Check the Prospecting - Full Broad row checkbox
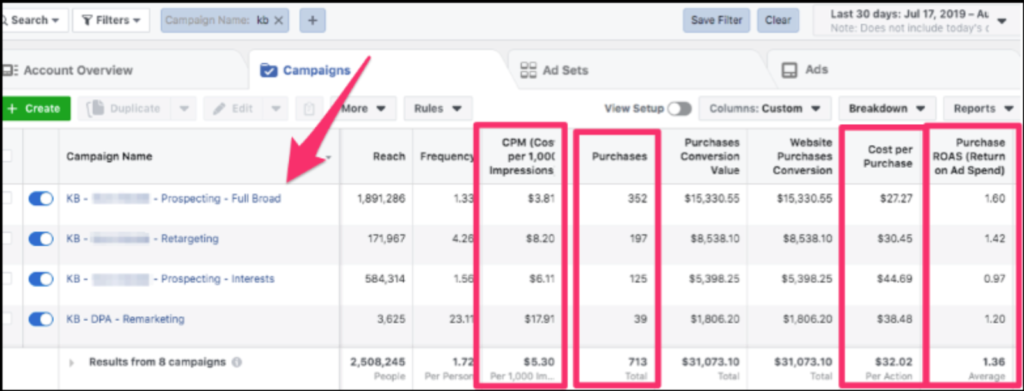 6,199
